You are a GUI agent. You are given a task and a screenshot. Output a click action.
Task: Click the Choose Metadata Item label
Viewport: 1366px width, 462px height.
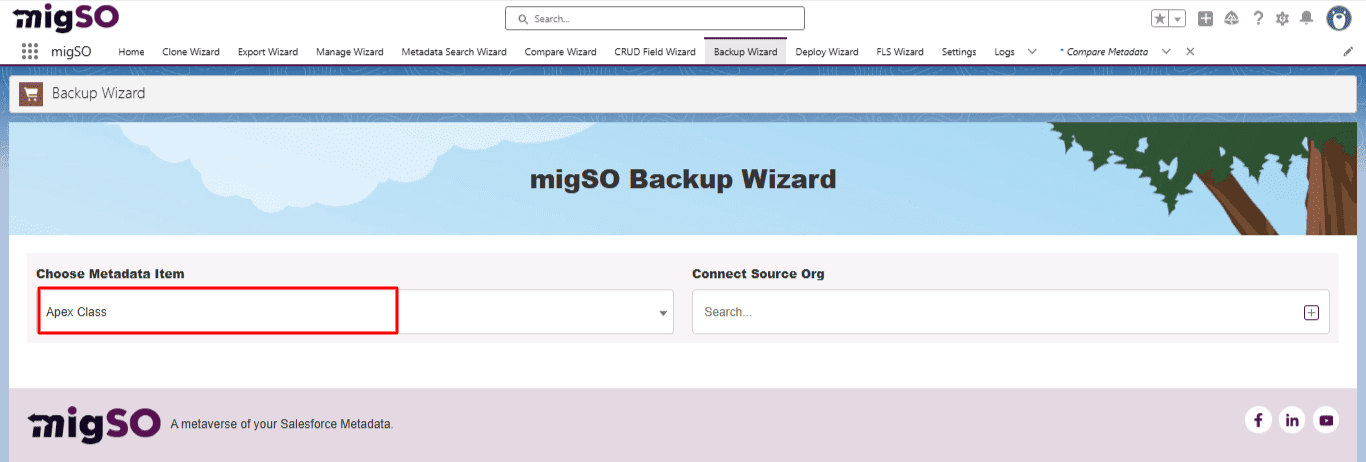pyautogui.click(x=110, y=274)
